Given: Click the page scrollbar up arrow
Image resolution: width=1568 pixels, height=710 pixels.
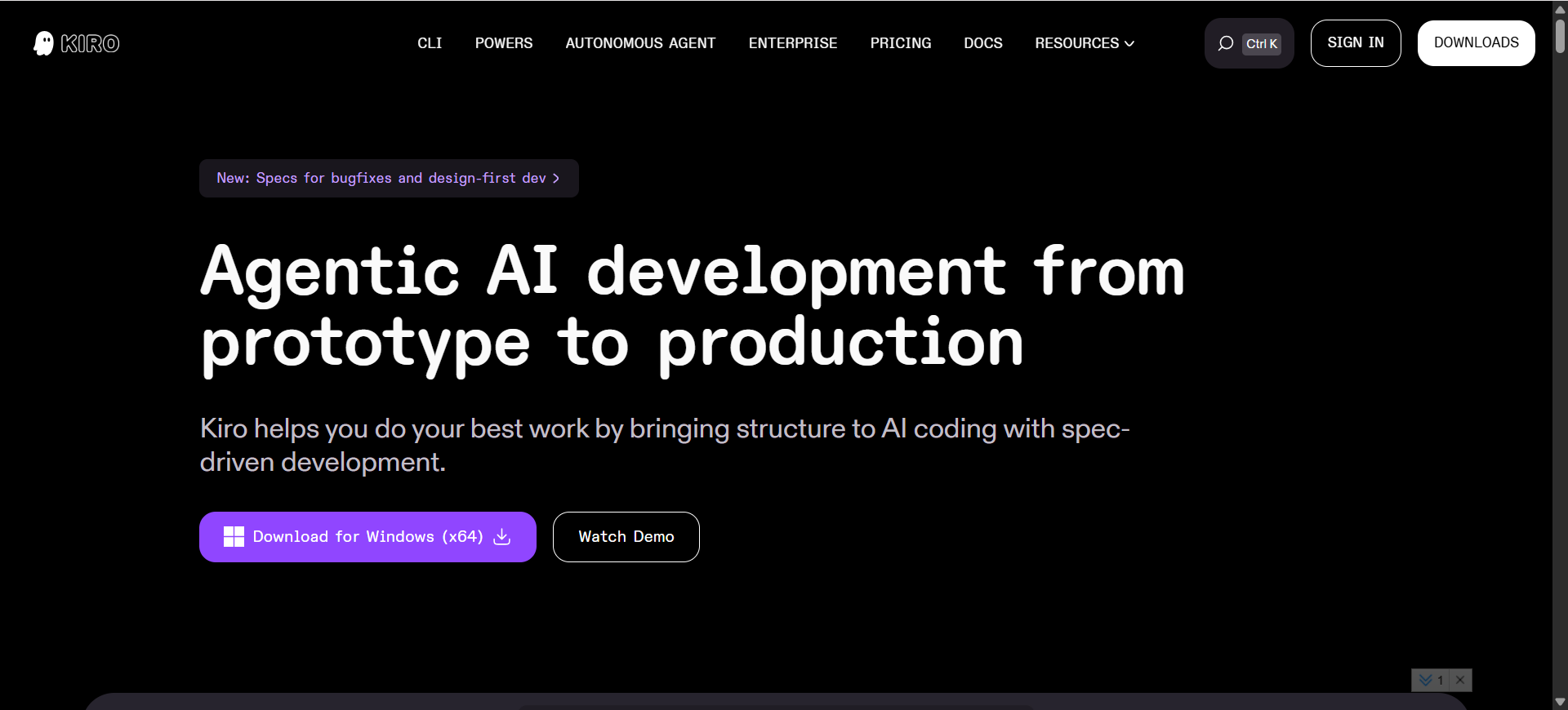Looking at the screenshot, I should (x=1560, y=8).
